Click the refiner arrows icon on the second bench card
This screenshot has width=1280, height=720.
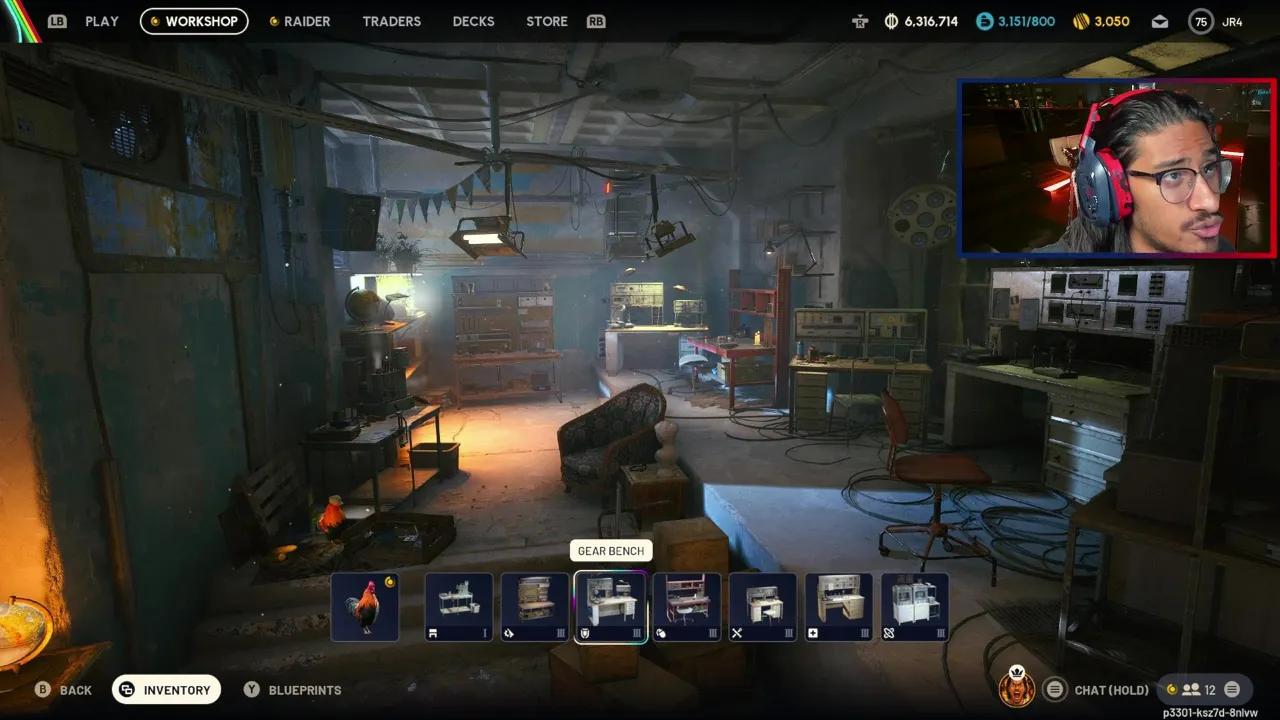pos(509,633)
